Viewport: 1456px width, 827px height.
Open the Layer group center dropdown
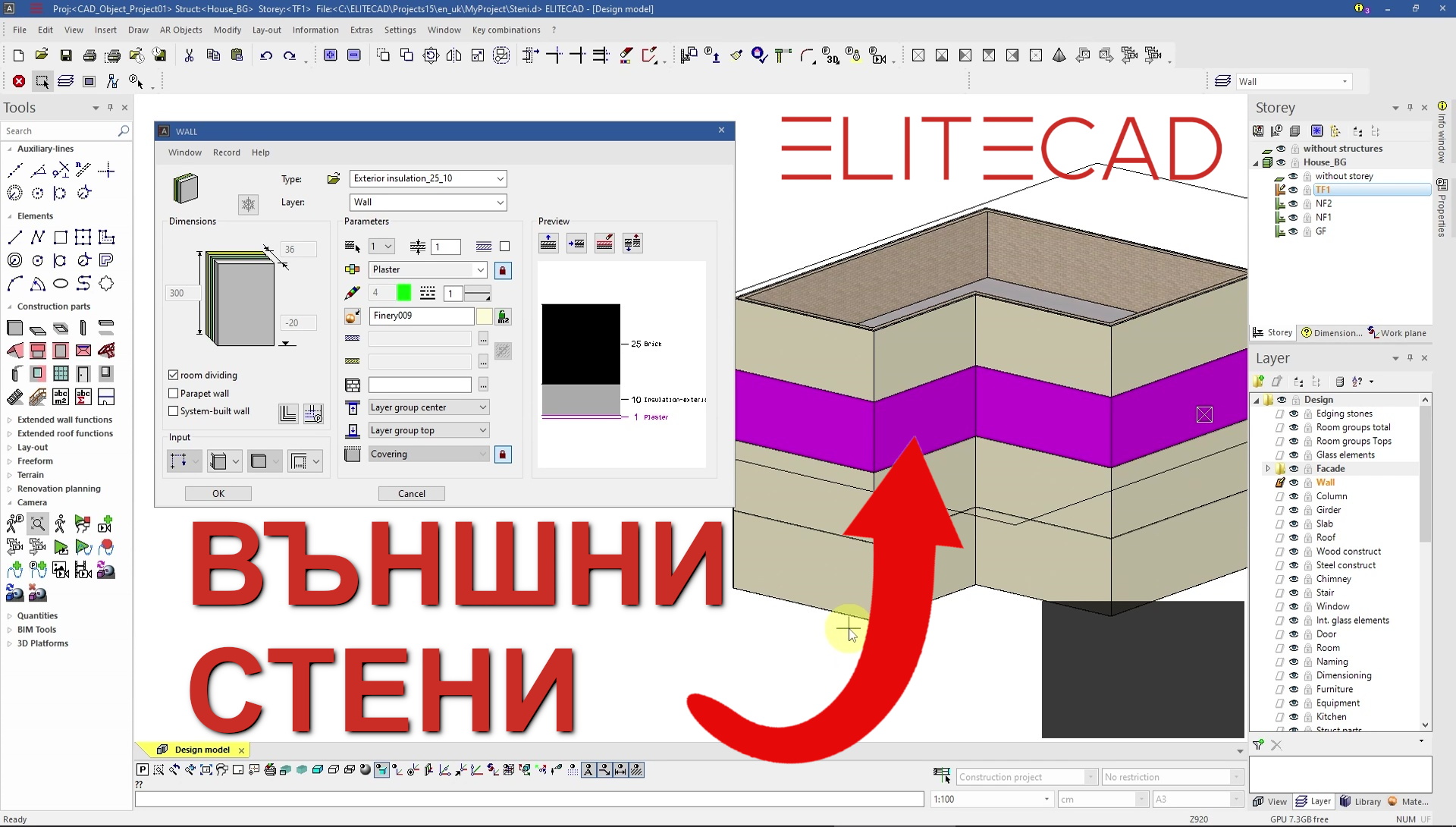click(482, 407)
